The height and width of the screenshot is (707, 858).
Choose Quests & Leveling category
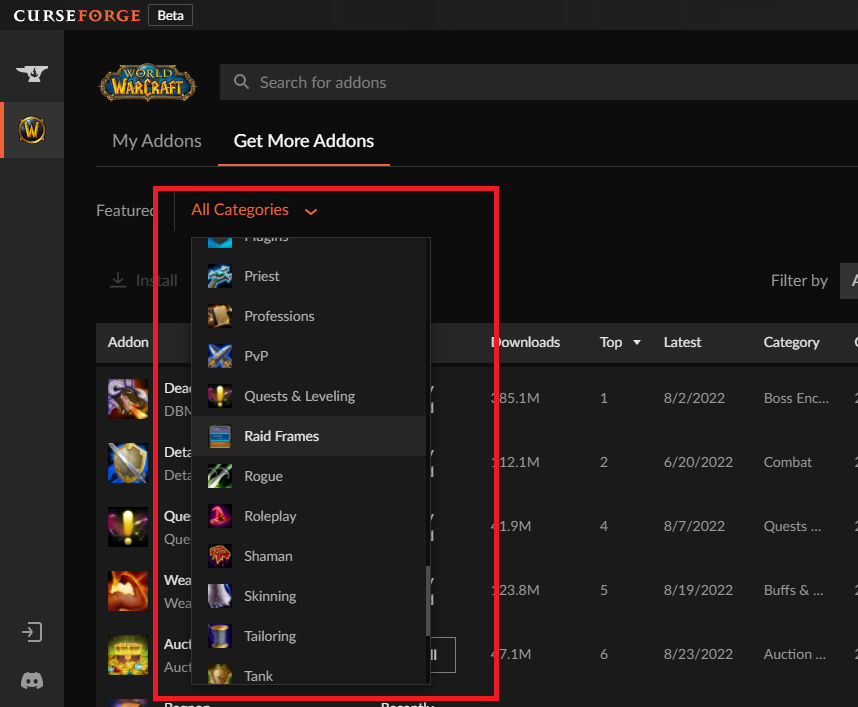(309, 396)
